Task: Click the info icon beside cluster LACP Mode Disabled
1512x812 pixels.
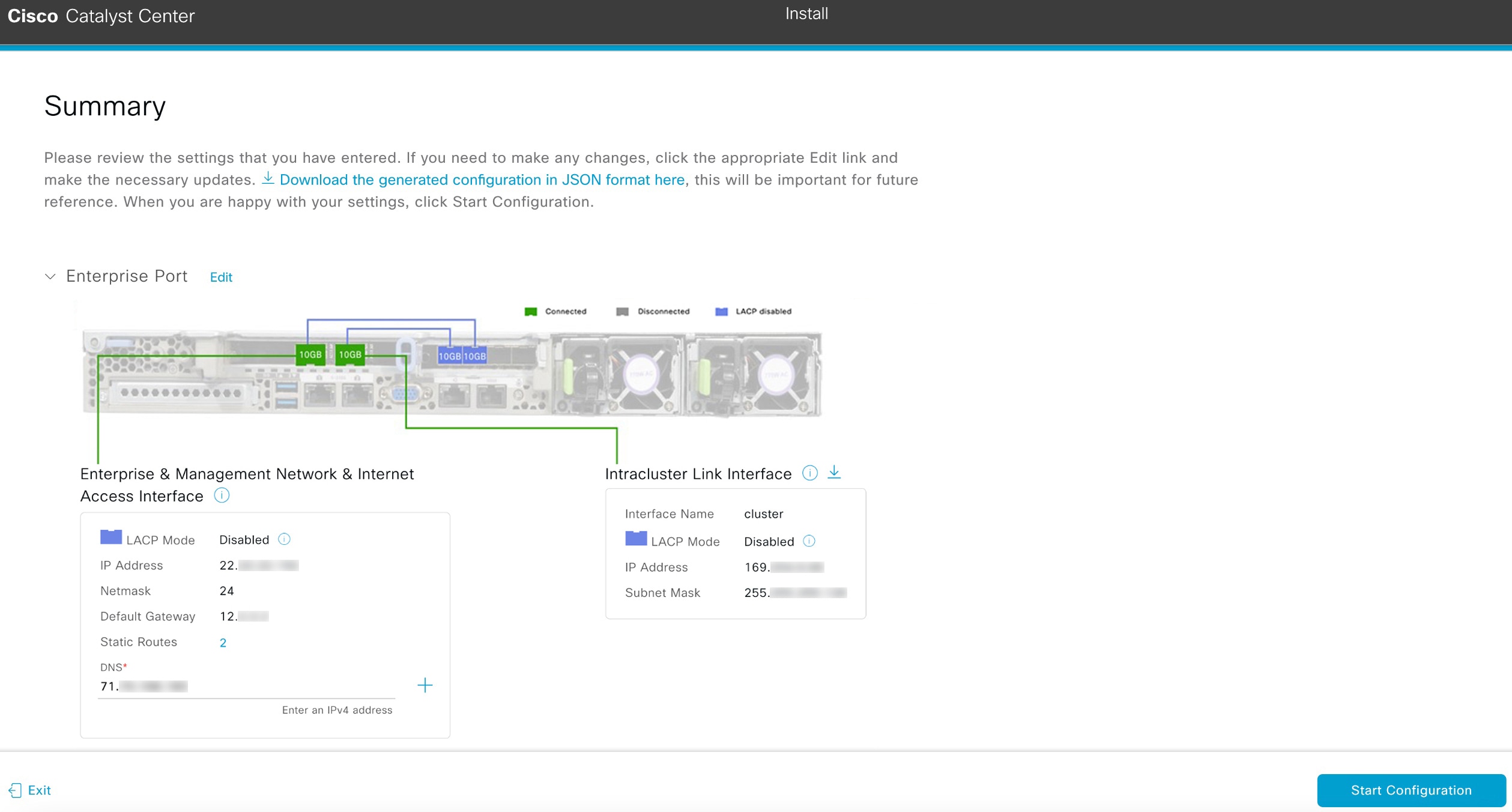Action: [x=810, y=541]
